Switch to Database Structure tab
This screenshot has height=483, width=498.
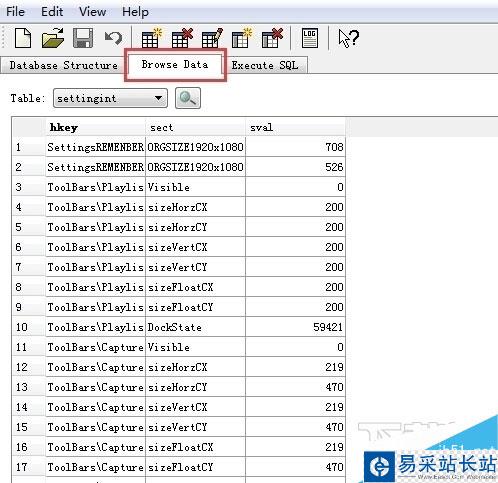63,65
